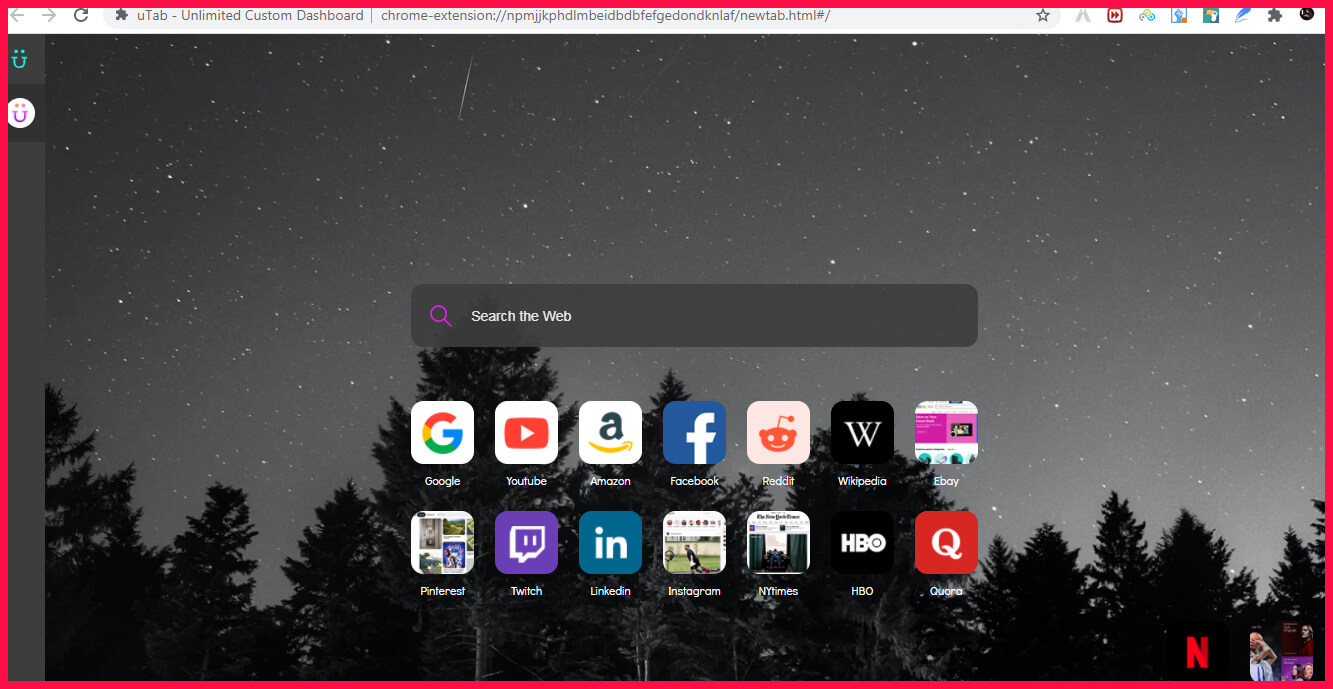
Task: Open the red fast-forward extension icon
Action: point(1115,15)
